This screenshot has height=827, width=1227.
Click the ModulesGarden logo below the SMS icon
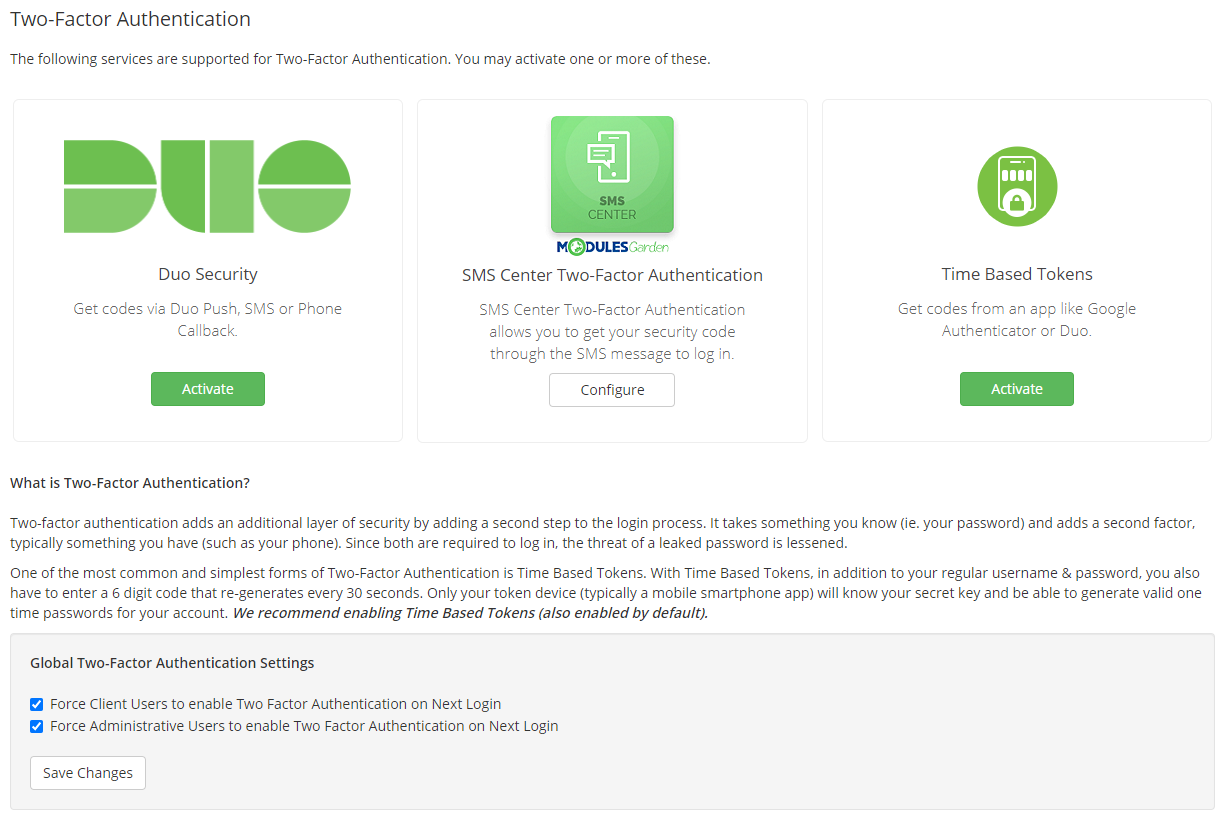(x=611, y=244)
